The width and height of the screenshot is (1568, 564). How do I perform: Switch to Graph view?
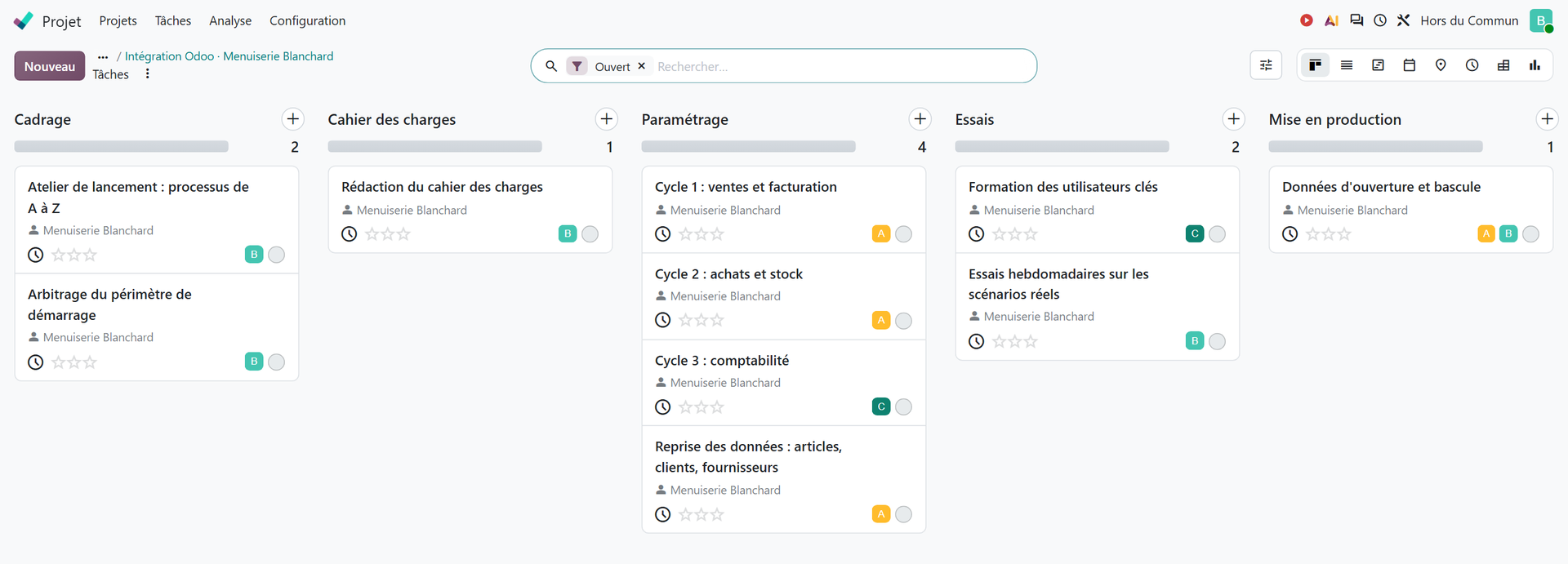(x=1535, y=65)
